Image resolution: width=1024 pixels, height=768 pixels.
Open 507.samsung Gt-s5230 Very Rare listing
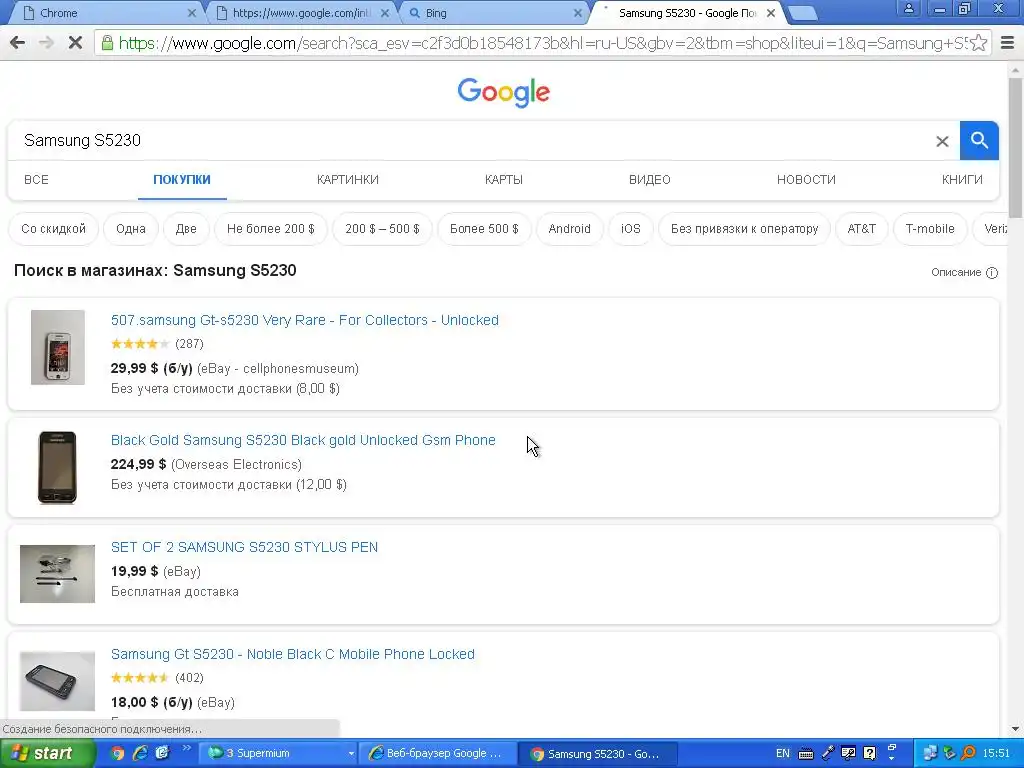304,321
